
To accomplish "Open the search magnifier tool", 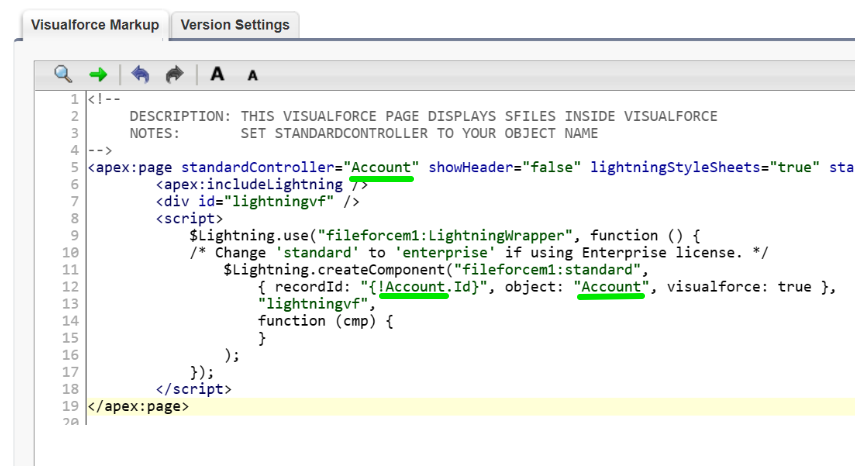I will 63,74.
